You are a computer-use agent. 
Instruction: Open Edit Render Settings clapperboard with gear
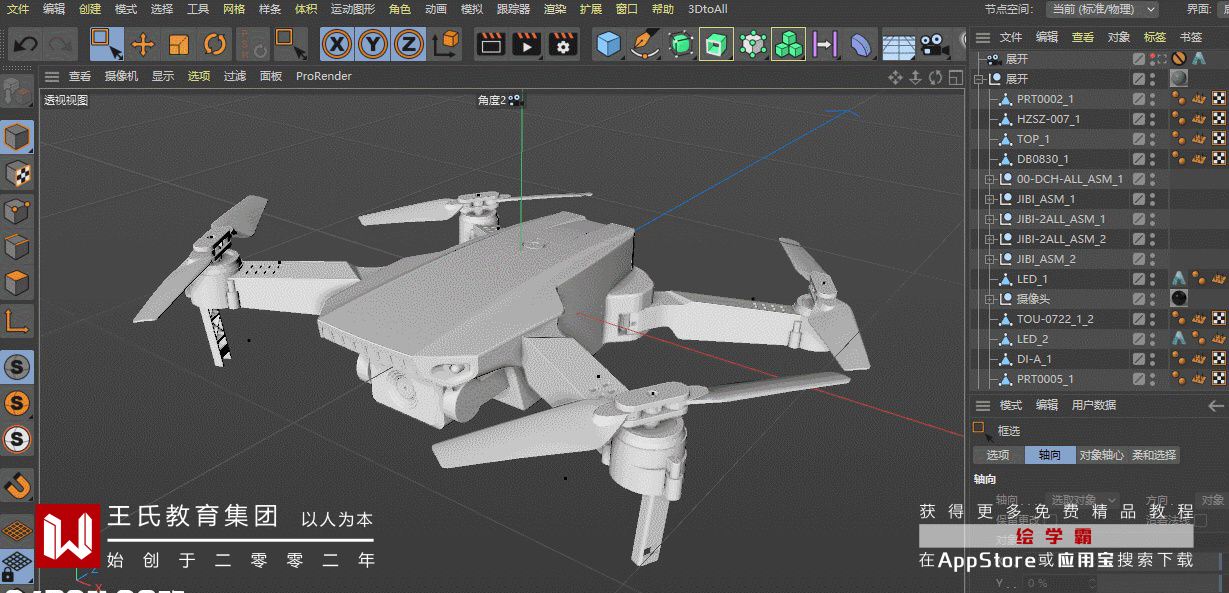coord(563,44)
